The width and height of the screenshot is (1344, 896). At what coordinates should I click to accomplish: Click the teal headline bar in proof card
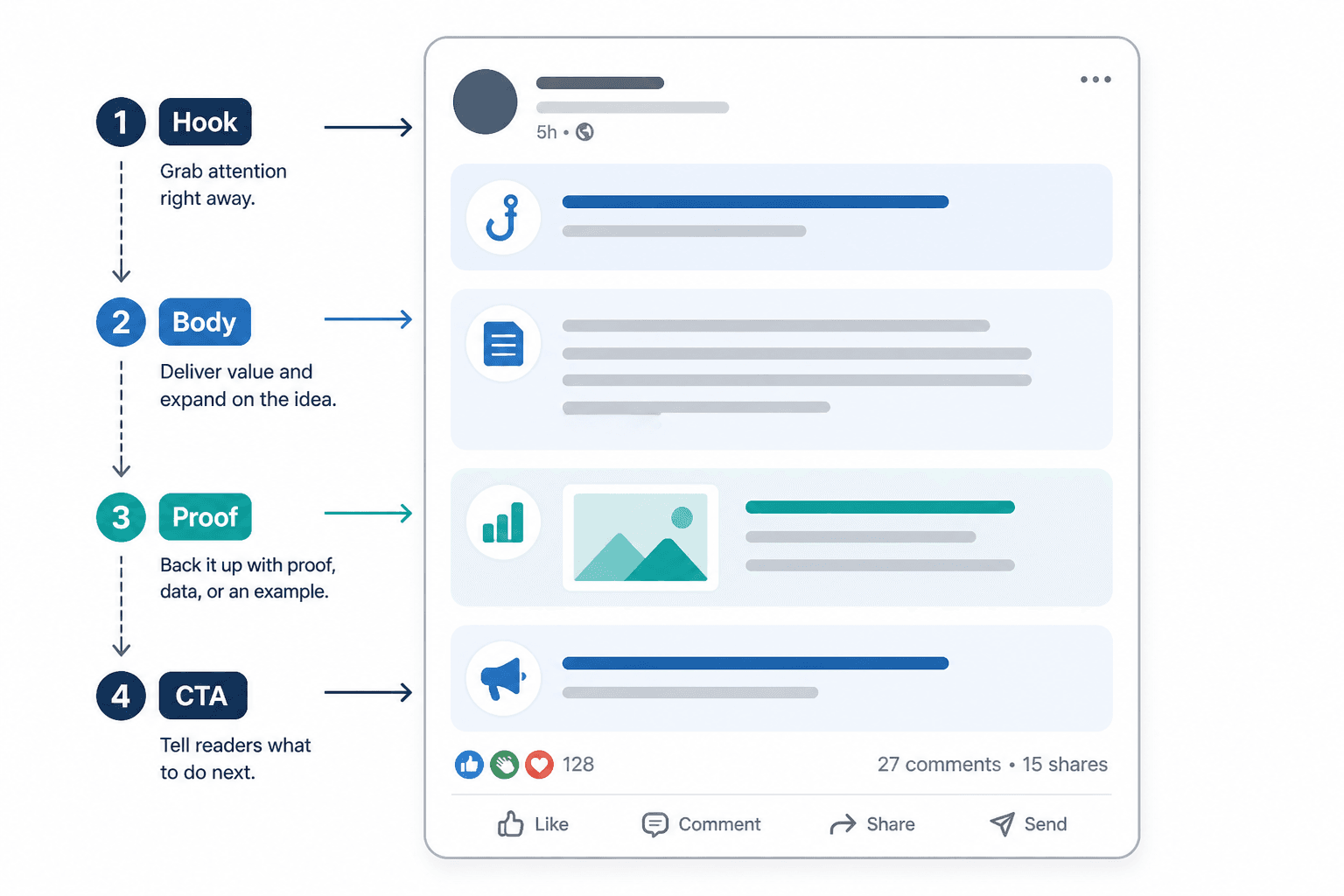click(x=880, y=507)
